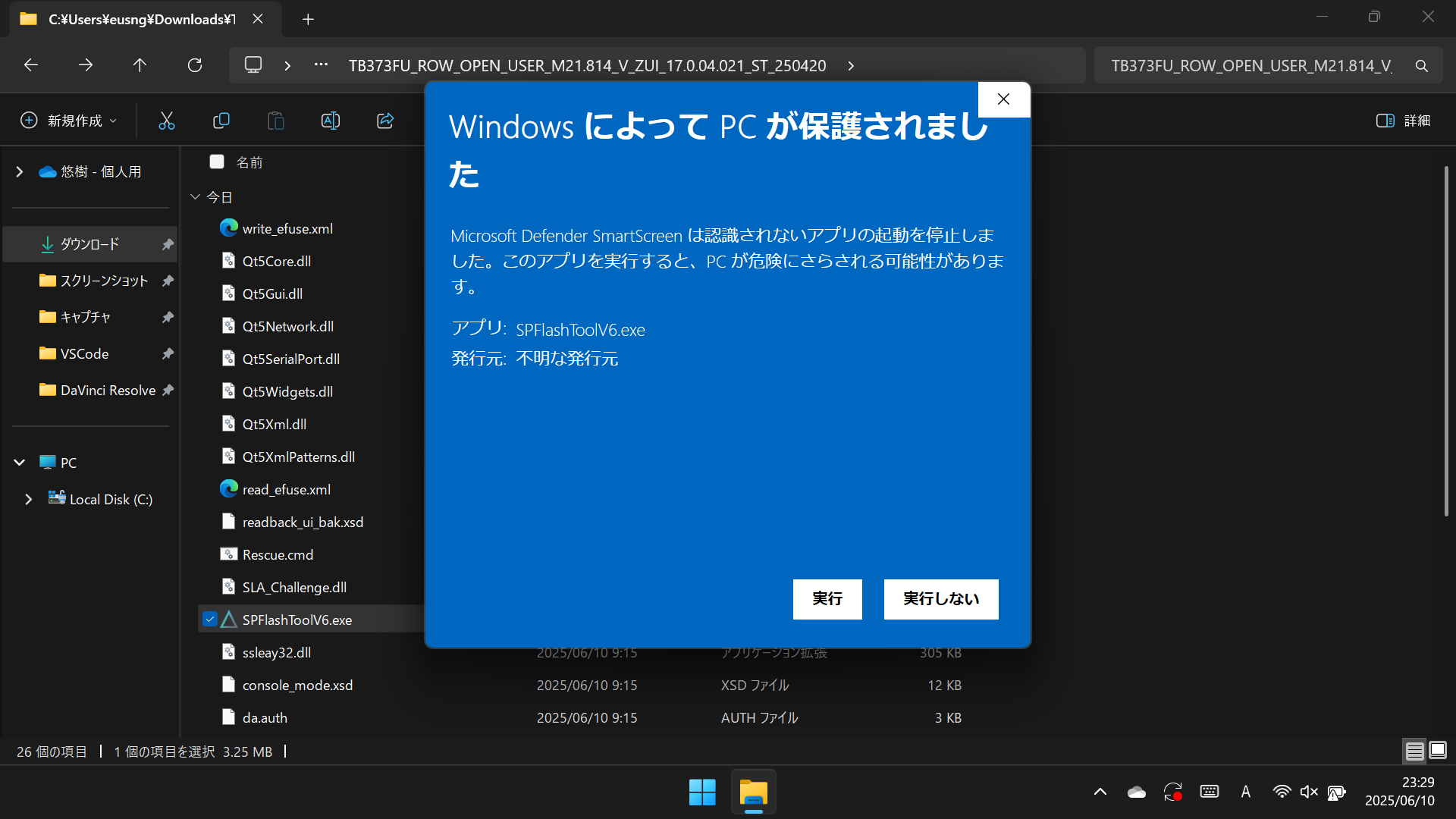The width and height of the screenshot is (1456, 819).
Task: Click the Refresh button in navigation bar
Action: (x=195, y=65)
